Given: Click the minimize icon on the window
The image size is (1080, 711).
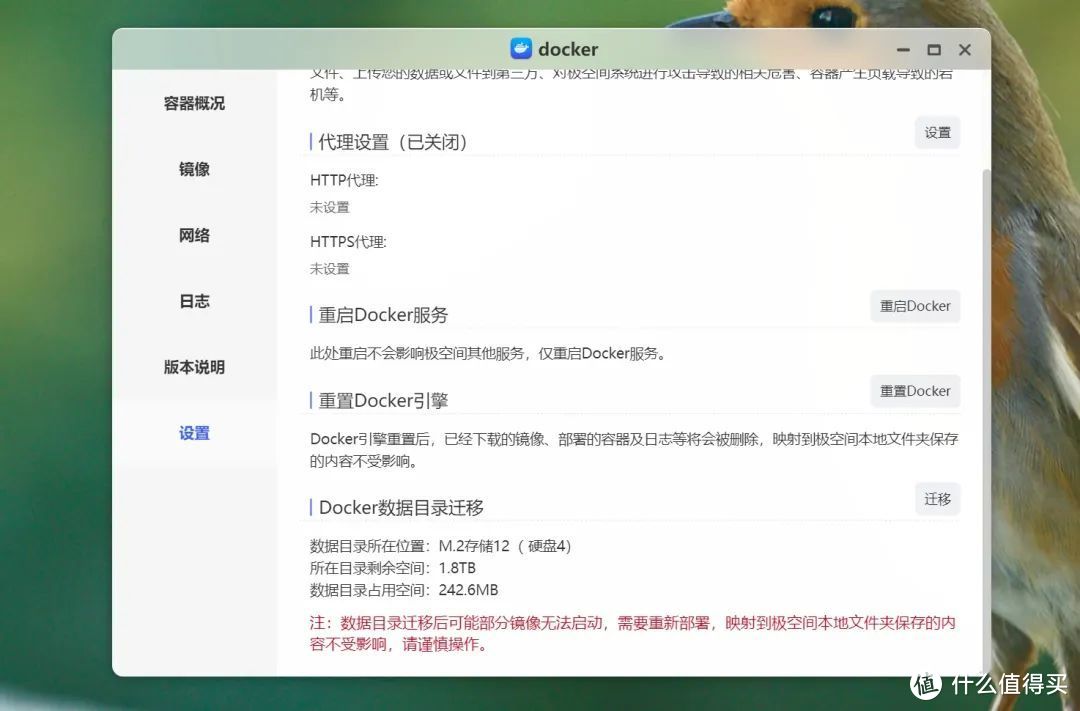Looking at the screenshot, I should (x=902, y=49).
